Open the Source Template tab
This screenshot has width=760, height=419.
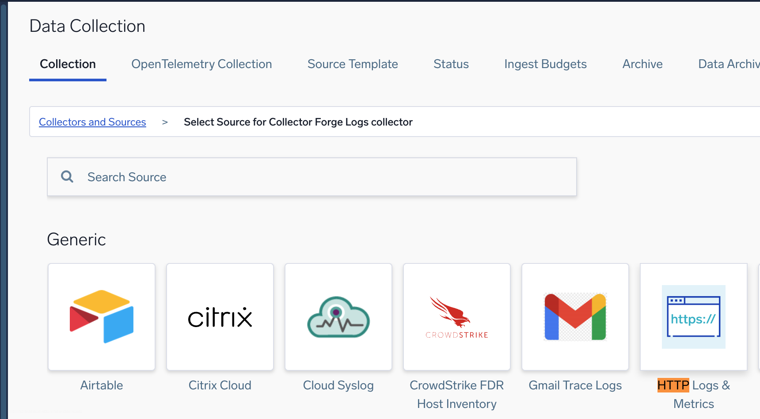coord(353,64)
